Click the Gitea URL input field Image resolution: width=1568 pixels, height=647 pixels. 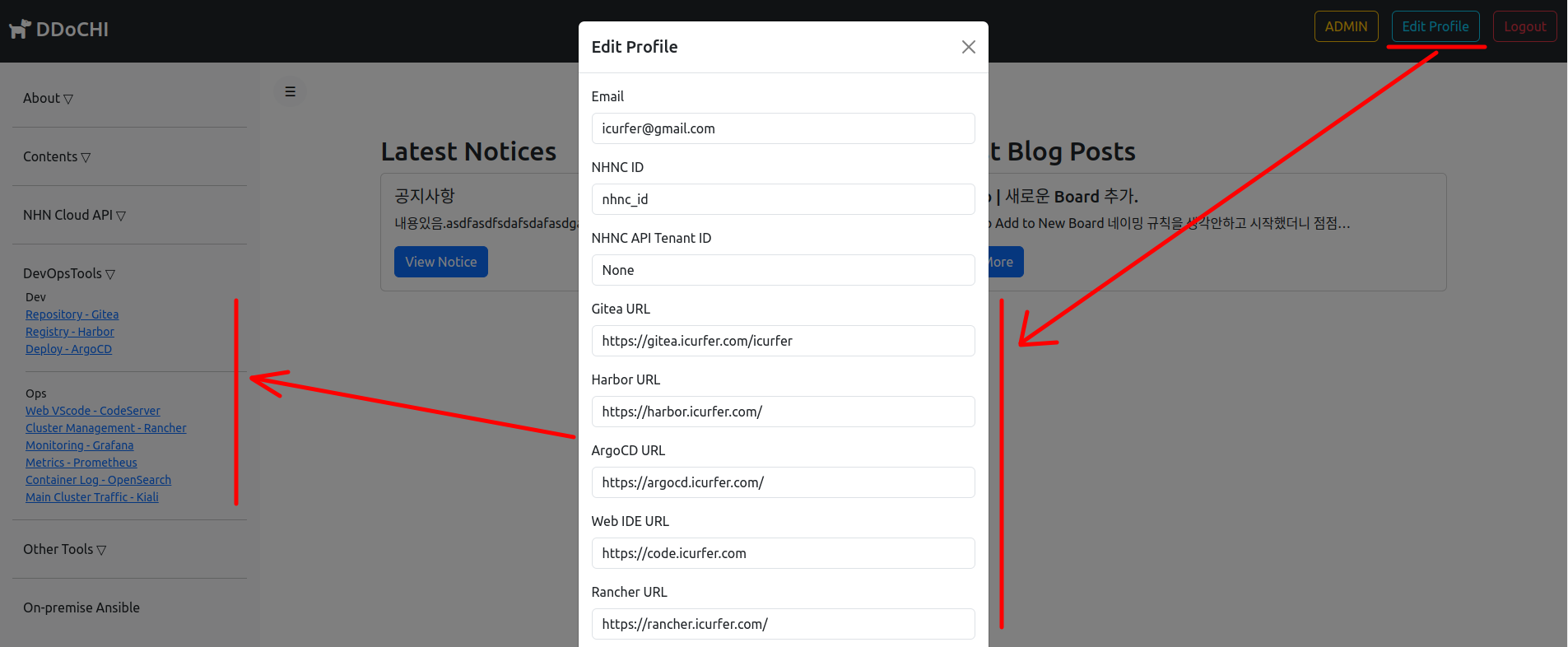tap(783, 341)
